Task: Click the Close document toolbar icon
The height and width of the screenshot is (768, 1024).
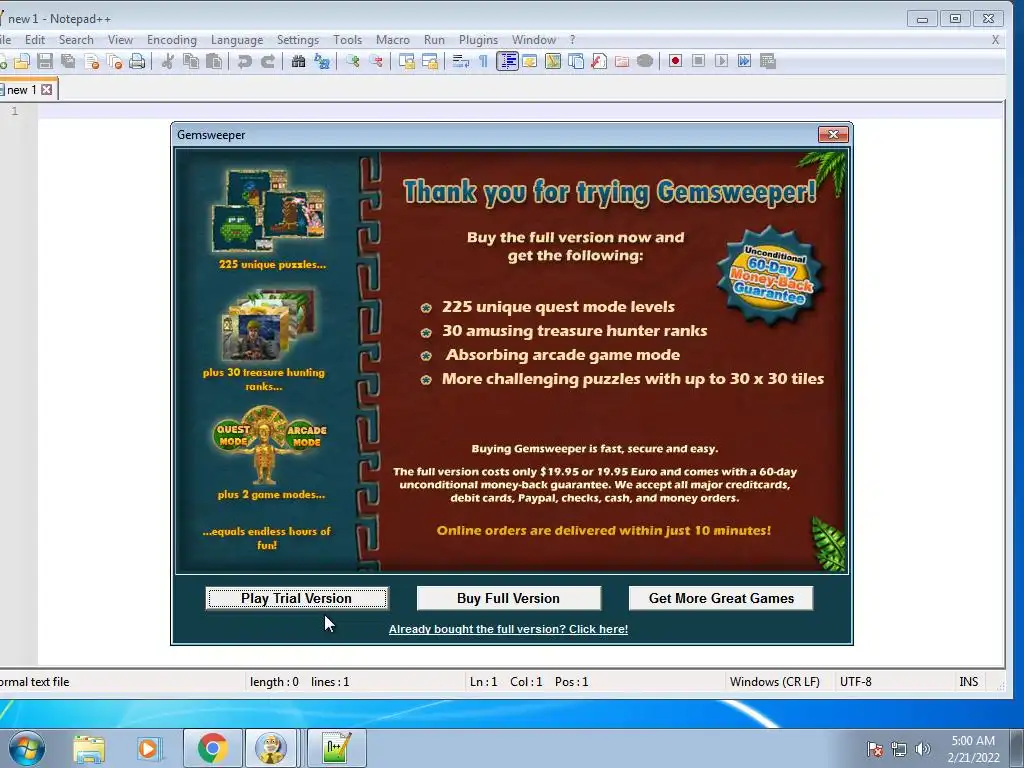Action: [x=91, y=61]
